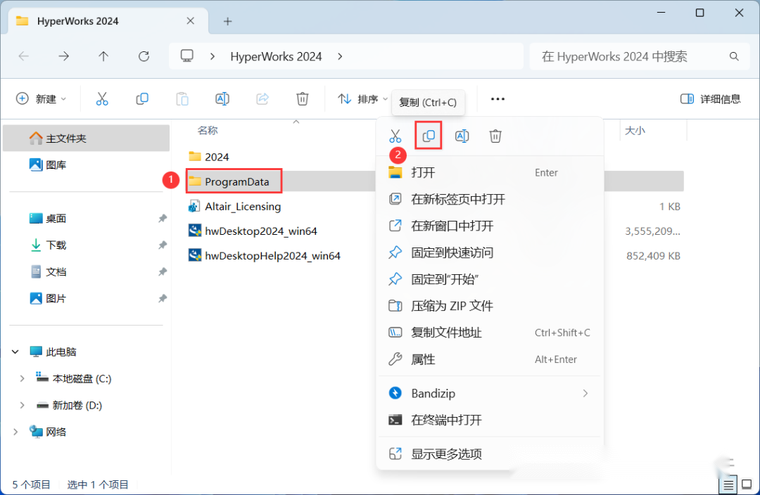This screenshot has height=495, width=760.
Task: Click the toolbar Delete trash icon
Action: click(302, 99)
